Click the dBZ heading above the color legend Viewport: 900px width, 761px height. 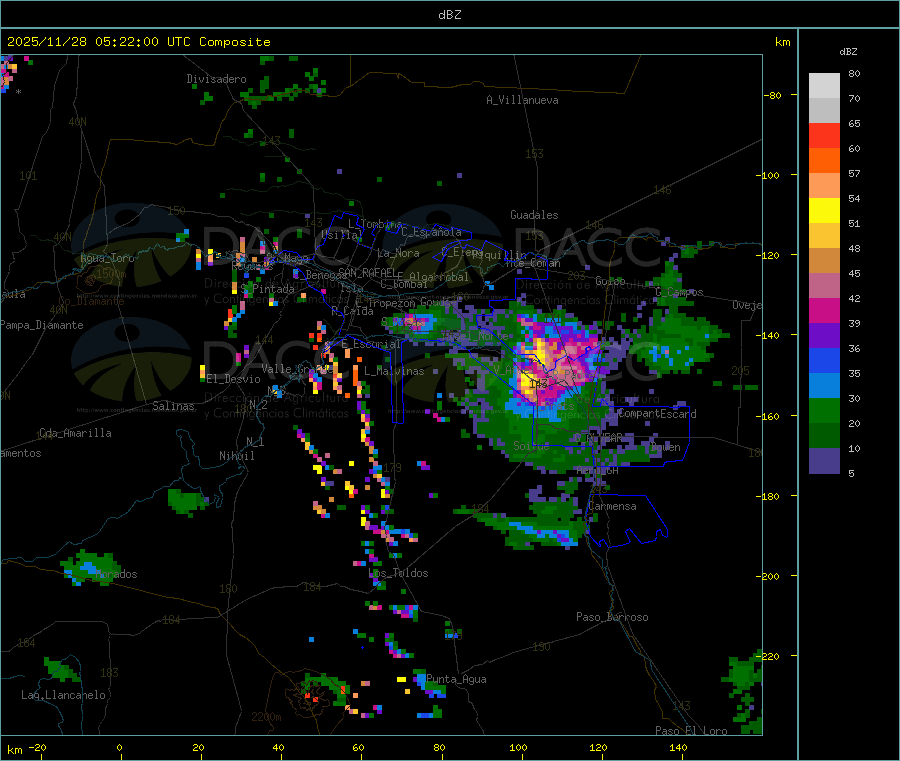[848, 52]
